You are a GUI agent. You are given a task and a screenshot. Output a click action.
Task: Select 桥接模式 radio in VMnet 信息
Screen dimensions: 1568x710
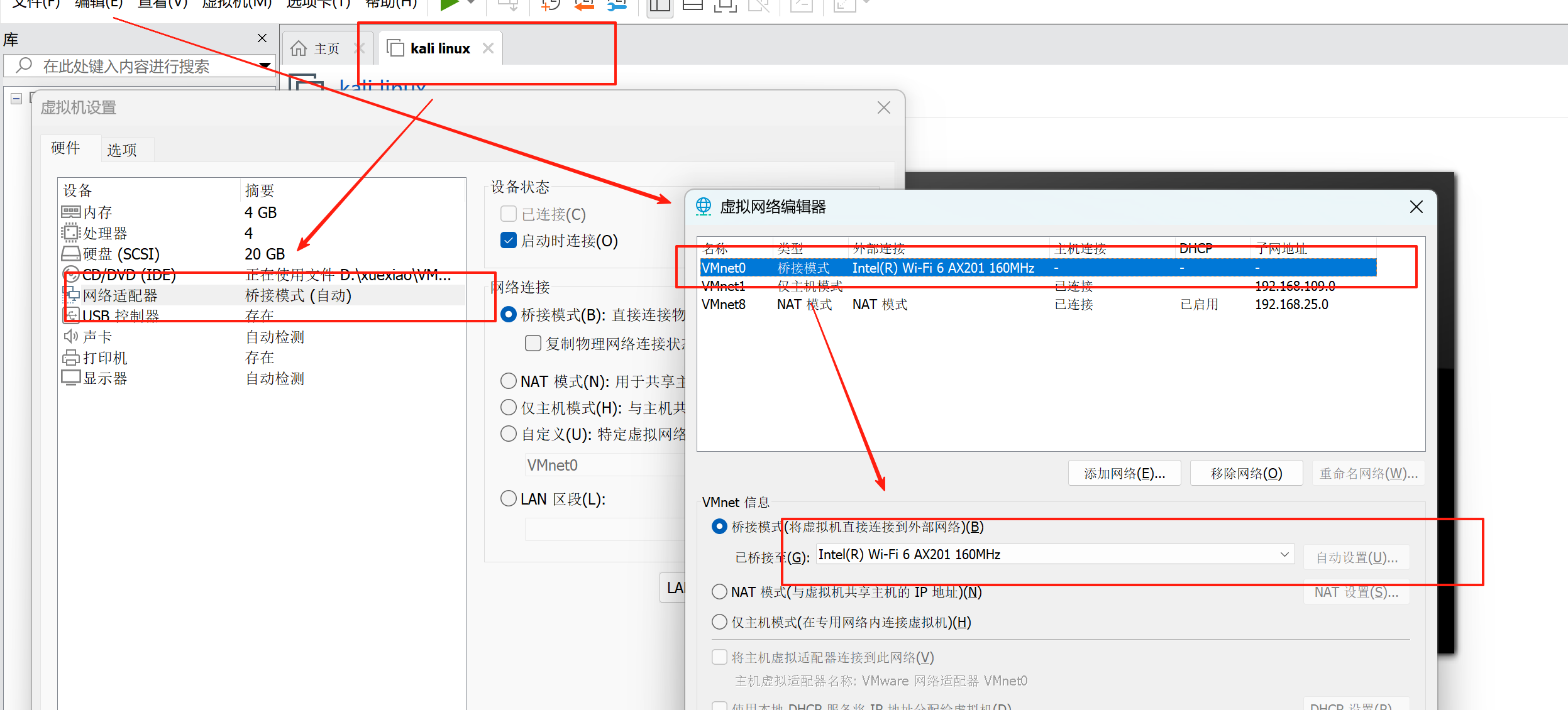pos(719,527)
